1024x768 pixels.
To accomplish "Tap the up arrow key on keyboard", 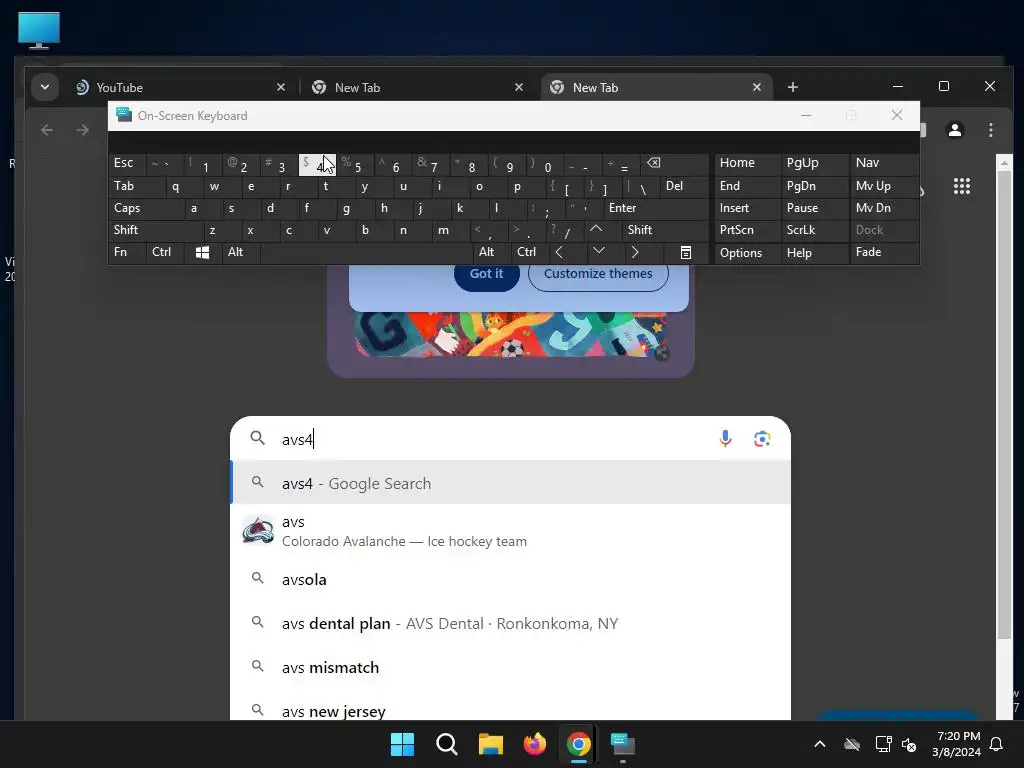I will coord(596,229).
